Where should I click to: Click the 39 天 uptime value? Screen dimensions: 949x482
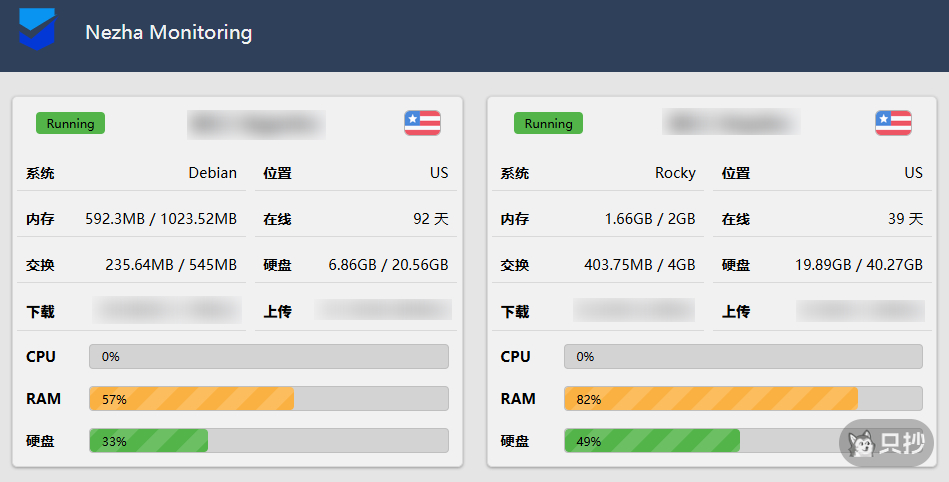pos(905,219)
